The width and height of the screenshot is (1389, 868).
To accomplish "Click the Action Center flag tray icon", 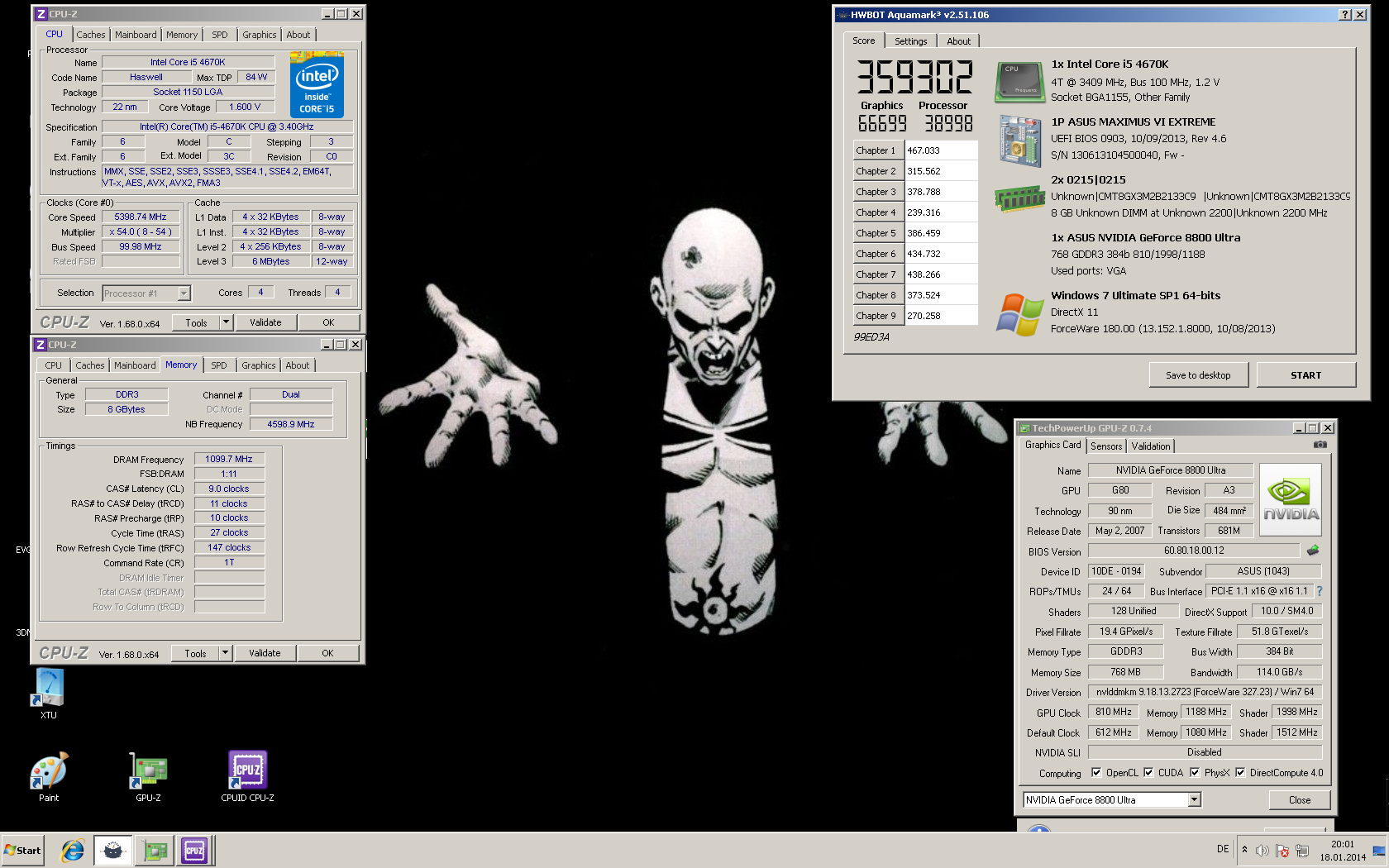I will coord(1282,851).
